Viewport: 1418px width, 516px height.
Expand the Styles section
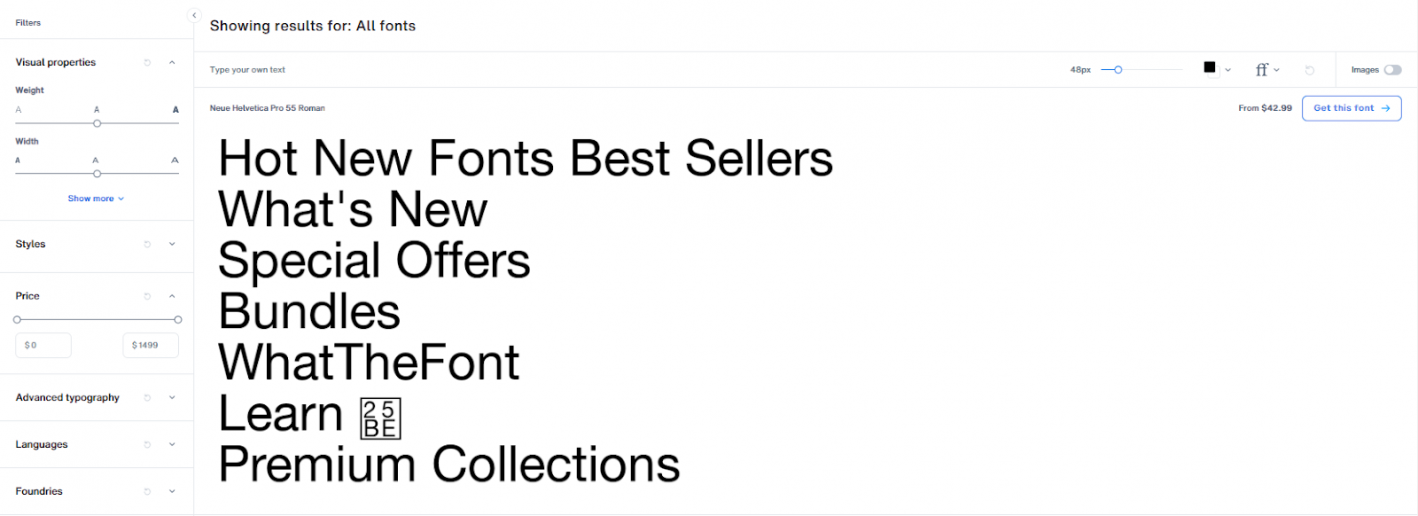coord(172,244)
